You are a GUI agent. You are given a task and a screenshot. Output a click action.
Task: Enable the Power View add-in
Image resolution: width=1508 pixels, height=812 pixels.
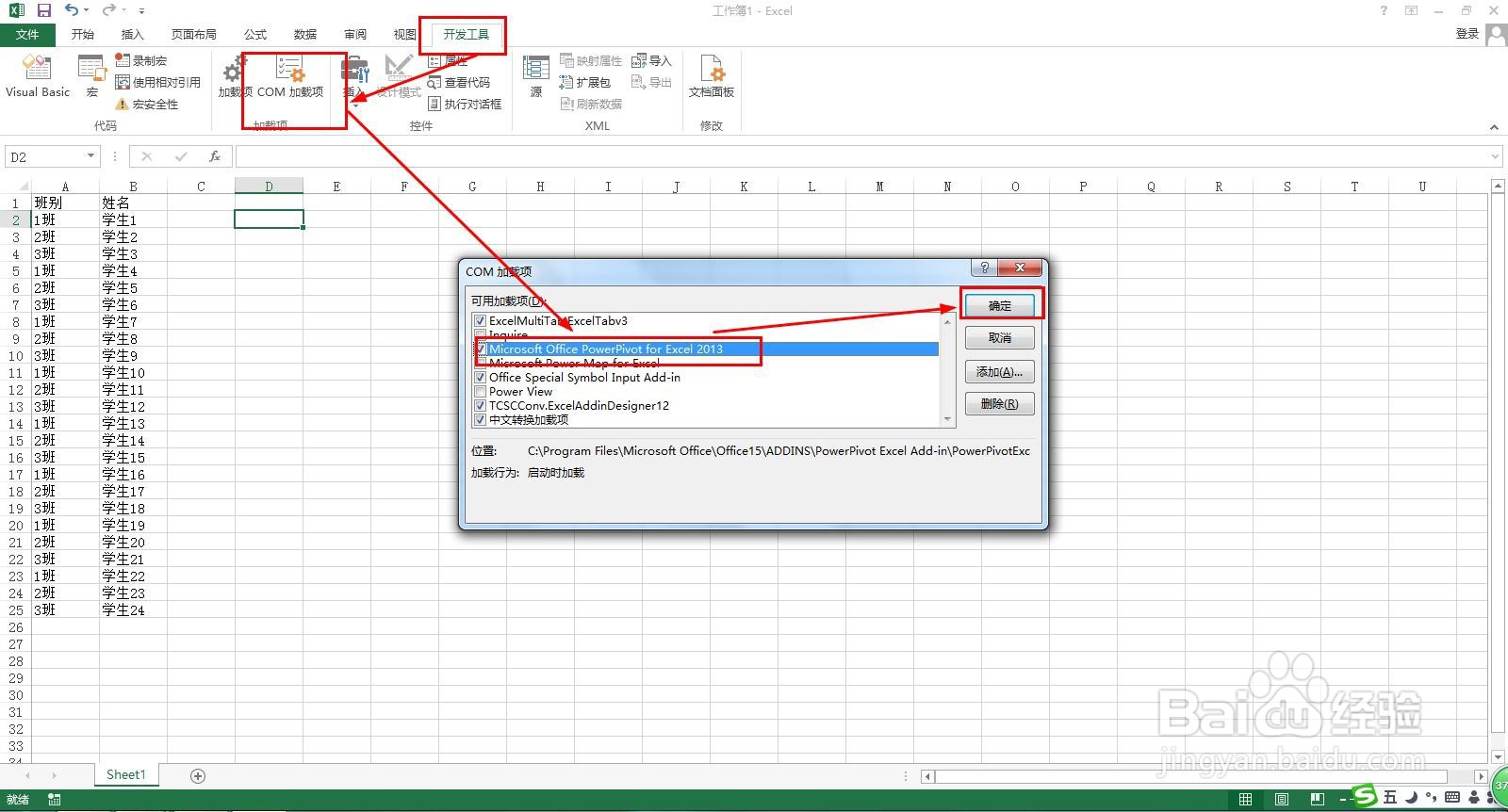(x=481, y=392)
